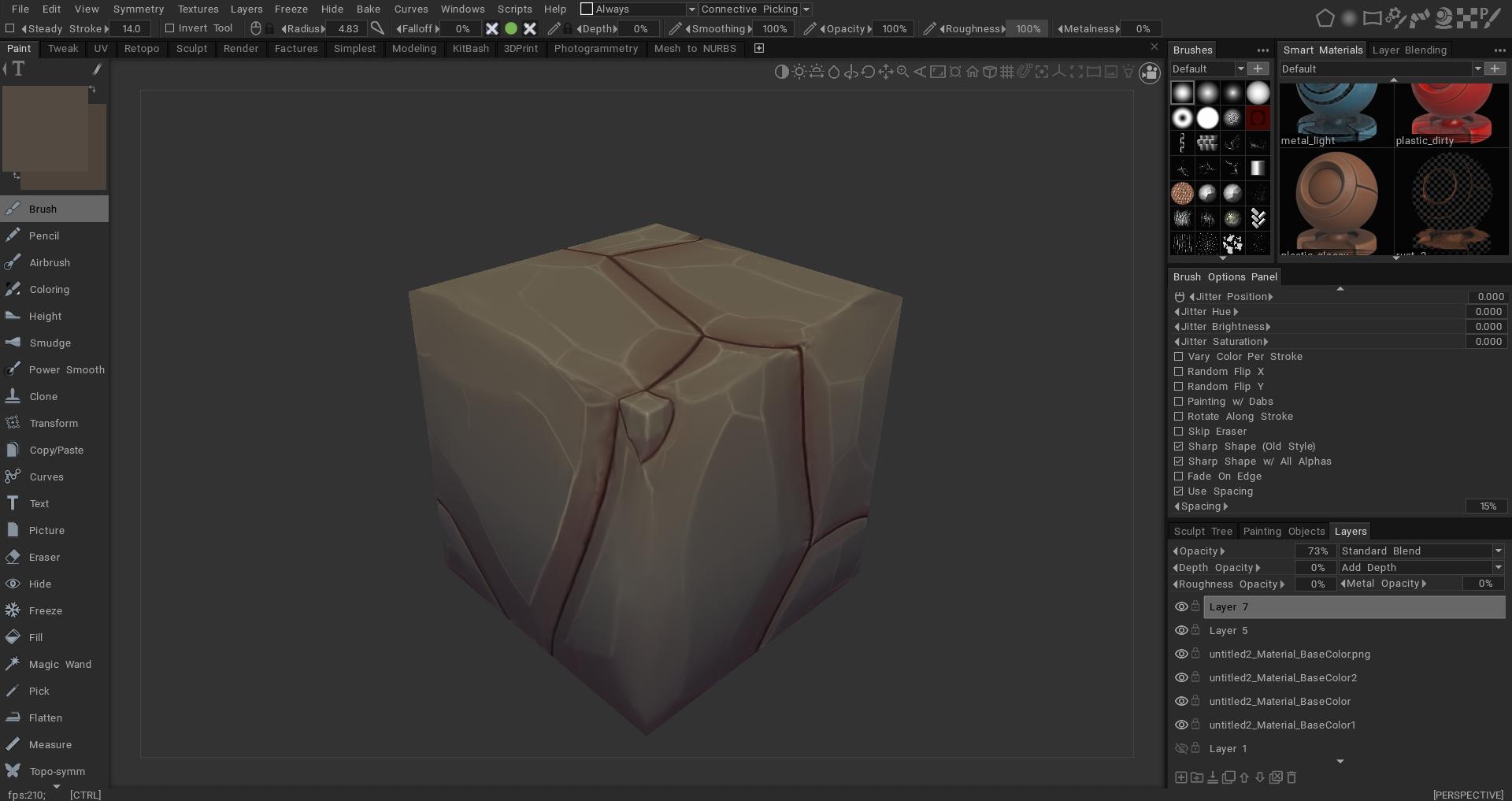Choose the Topo-symm tool
Viewport: 1512px width, 801px height.
coord(54,771)
